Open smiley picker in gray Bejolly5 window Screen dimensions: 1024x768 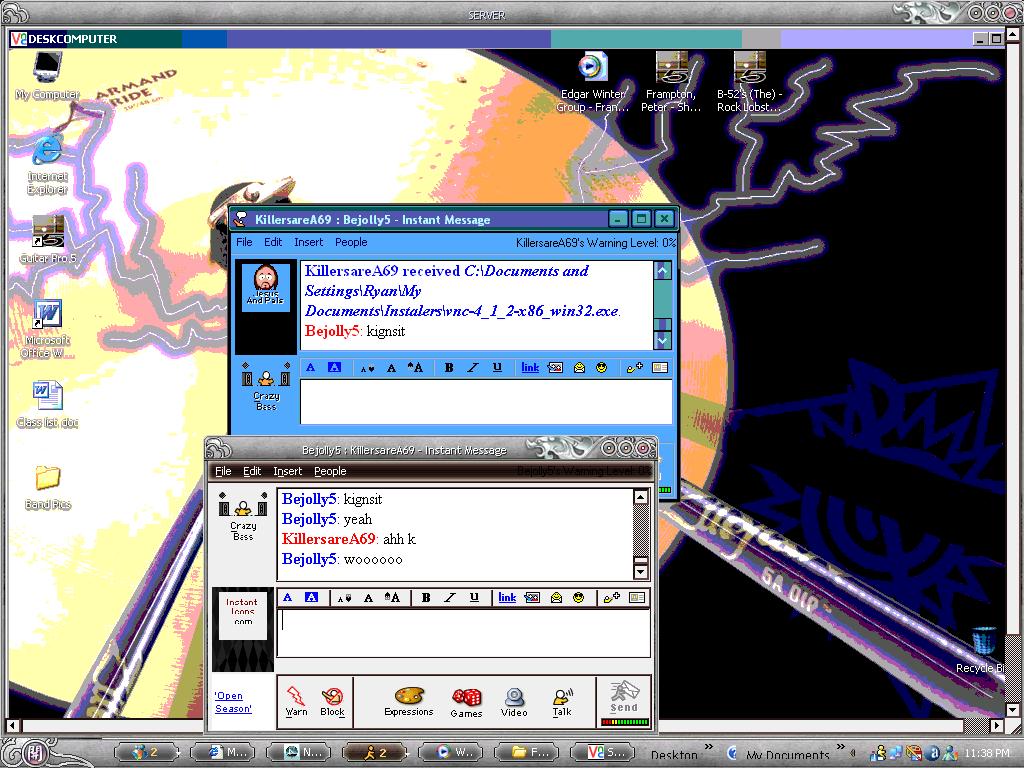[579, 598]
